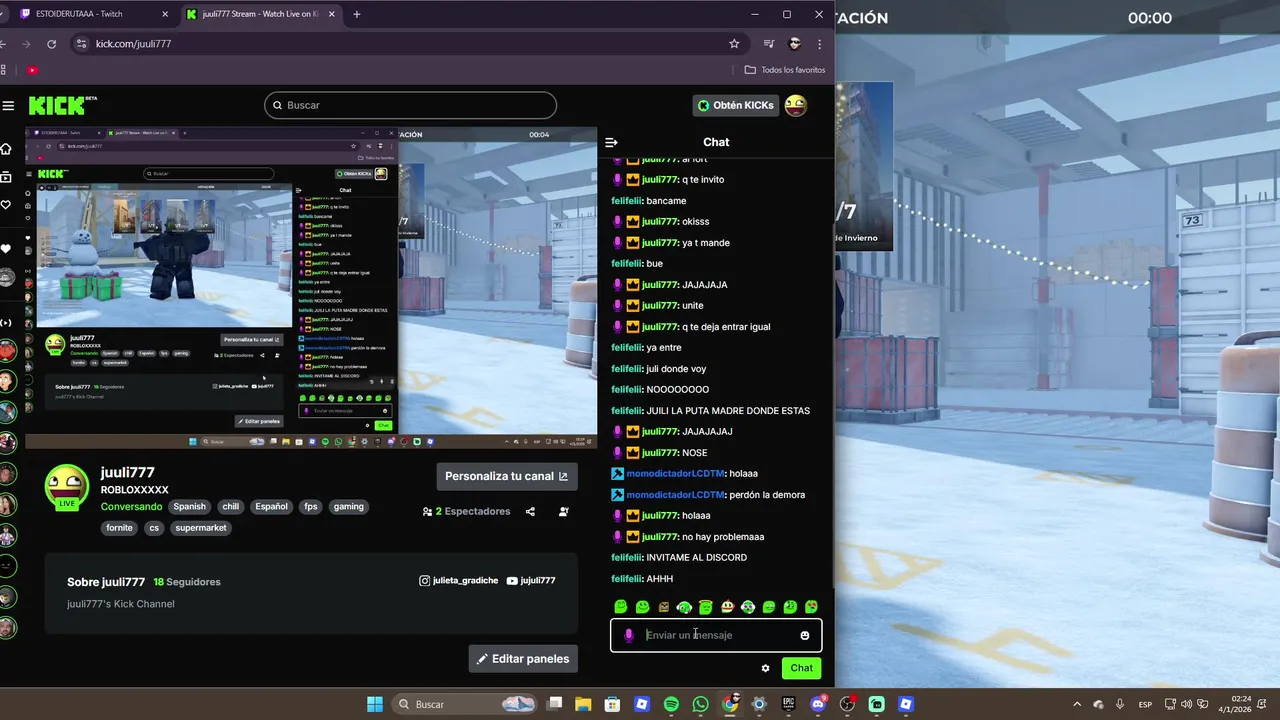Send message with green Chat button
This screenshot has width=1280, height=720.
[802, 668]
